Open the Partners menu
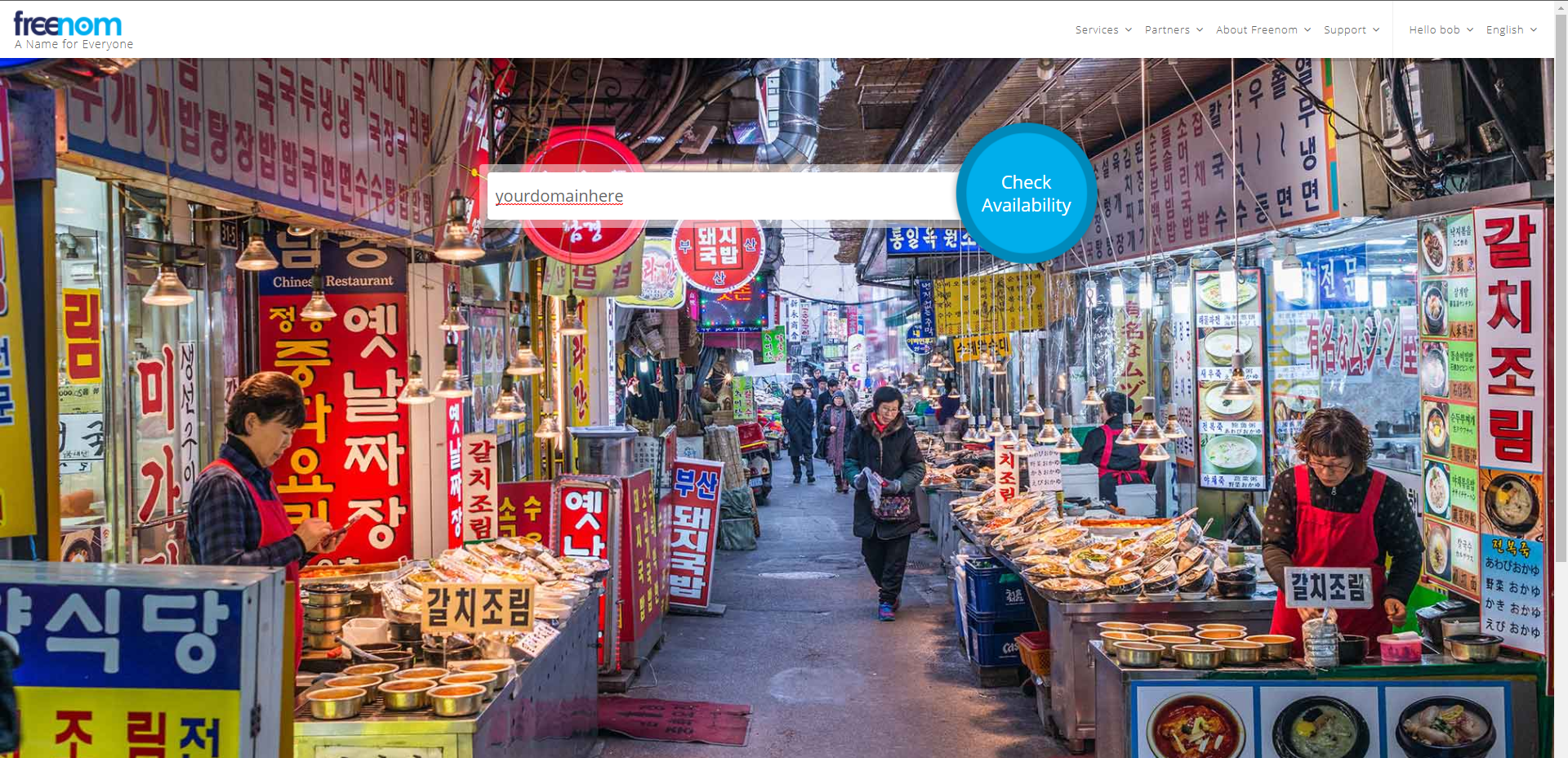 coord(1167,30)
